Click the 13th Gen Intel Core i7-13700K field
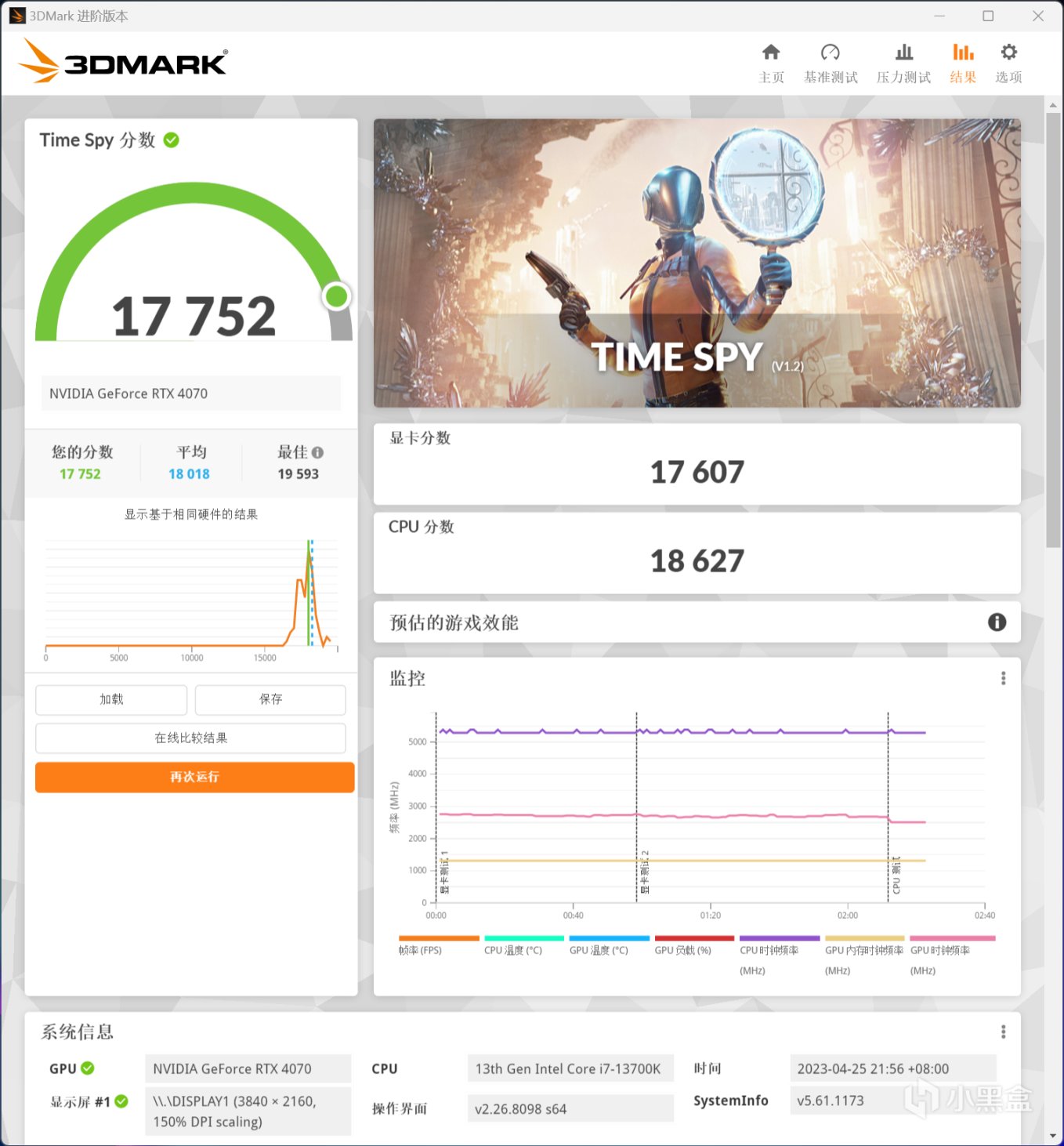Image resolution: width=1064 pixels, height=1146 pixels. coord(570,1069)
